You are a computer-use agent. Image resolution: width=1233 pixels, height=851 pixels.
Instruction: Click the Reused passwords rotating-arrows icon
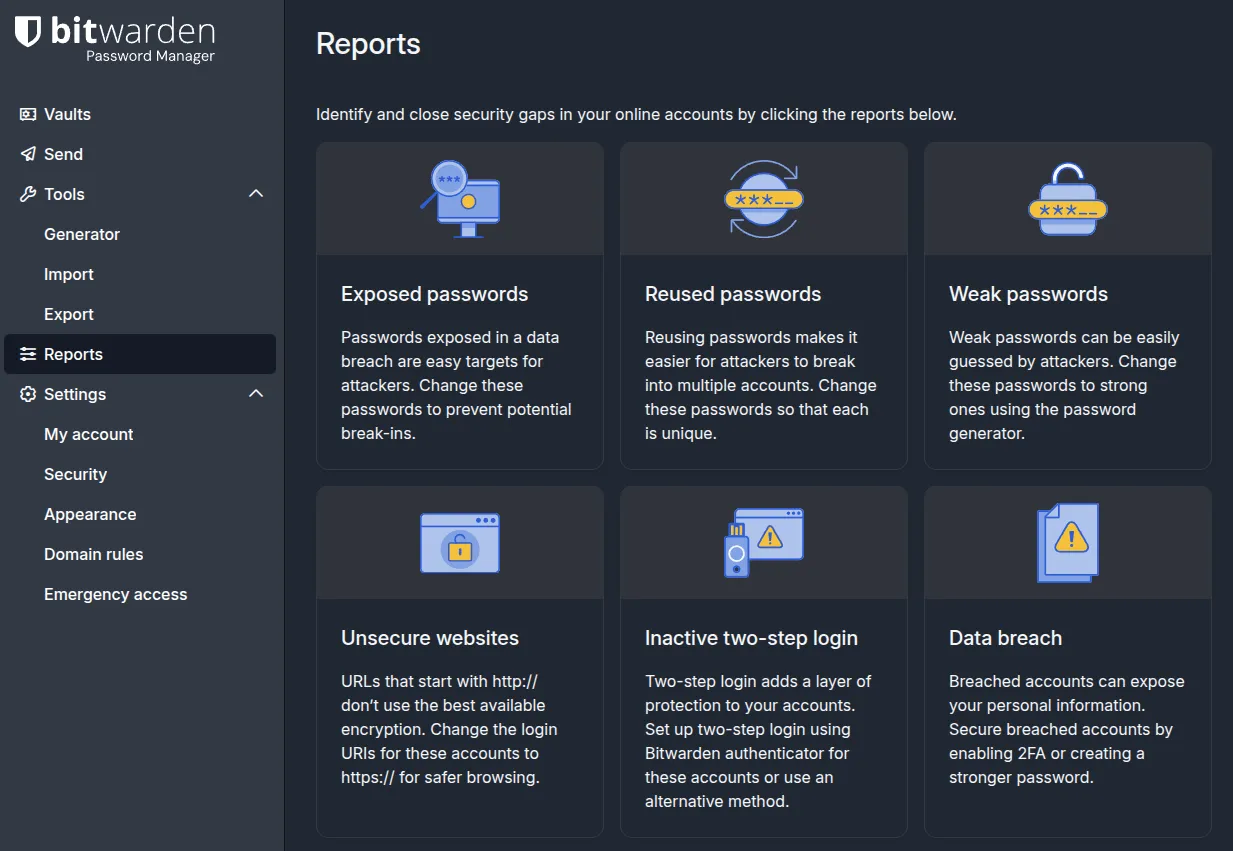click(x=763, y=197)
